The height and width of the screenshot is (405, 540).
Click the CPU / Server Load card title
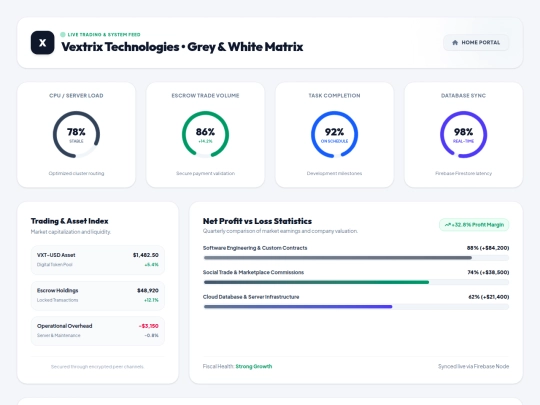point(76,96)
